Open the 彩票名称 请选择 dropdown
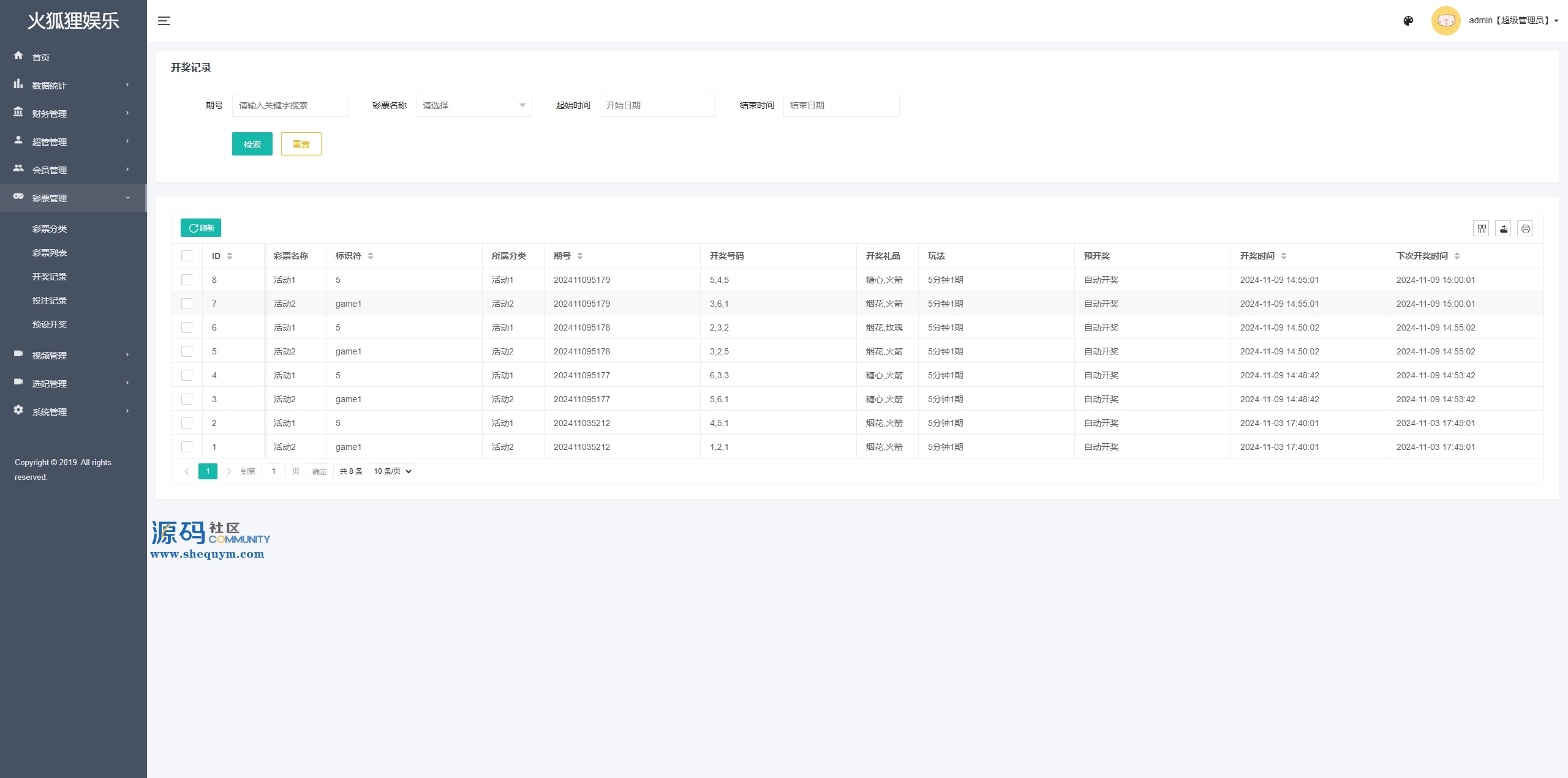This screenshot has width=1568, height=778. click(473, 105)
